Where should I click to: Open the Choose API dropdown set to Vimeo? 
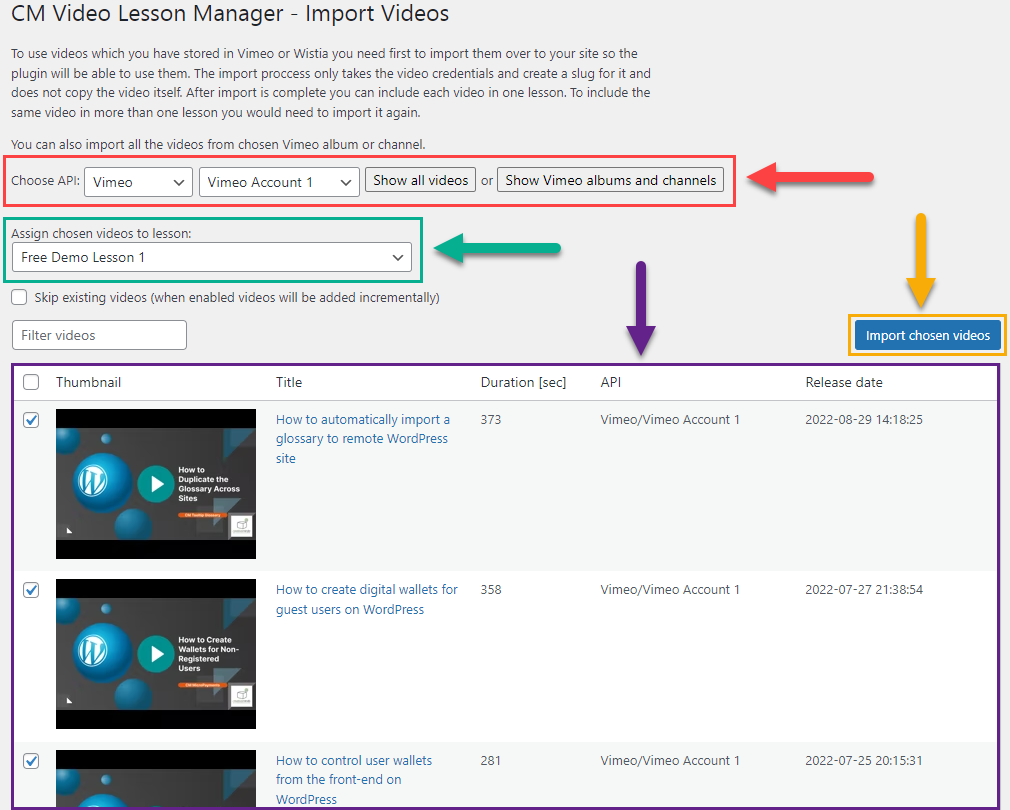[x=138, y=182]
